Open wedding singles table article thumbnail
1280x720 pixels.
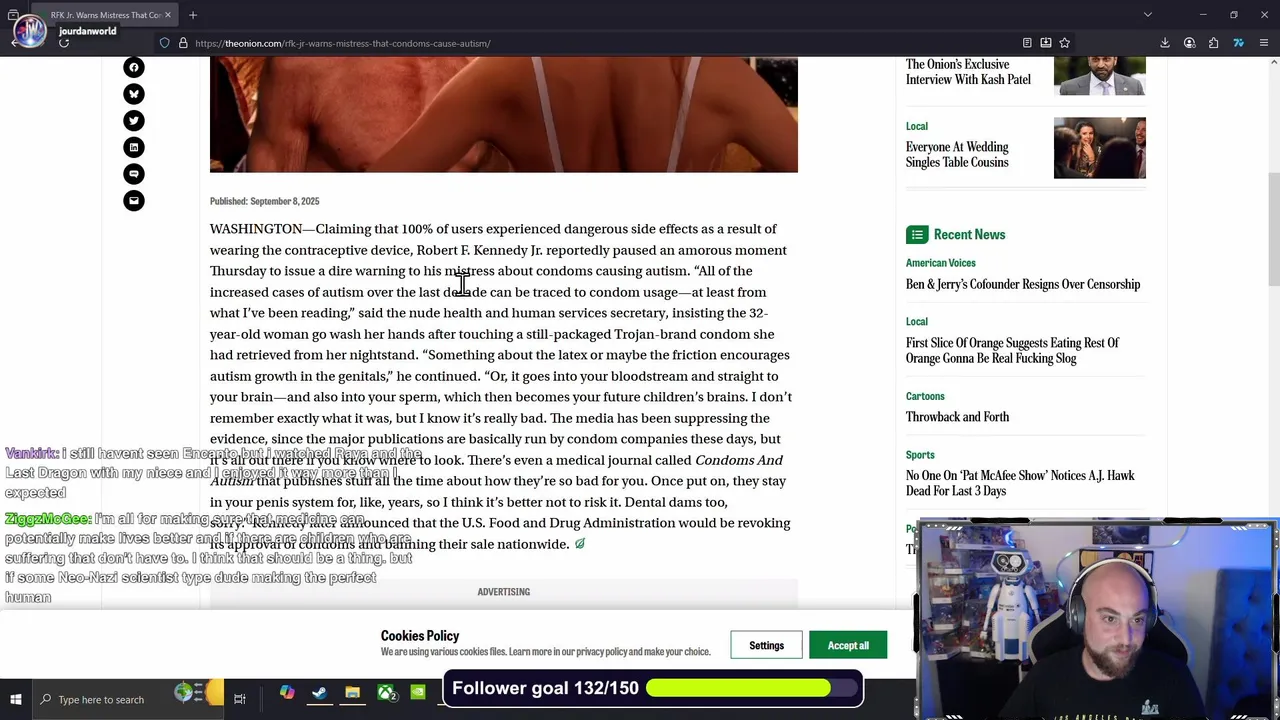coord(1099,148)
